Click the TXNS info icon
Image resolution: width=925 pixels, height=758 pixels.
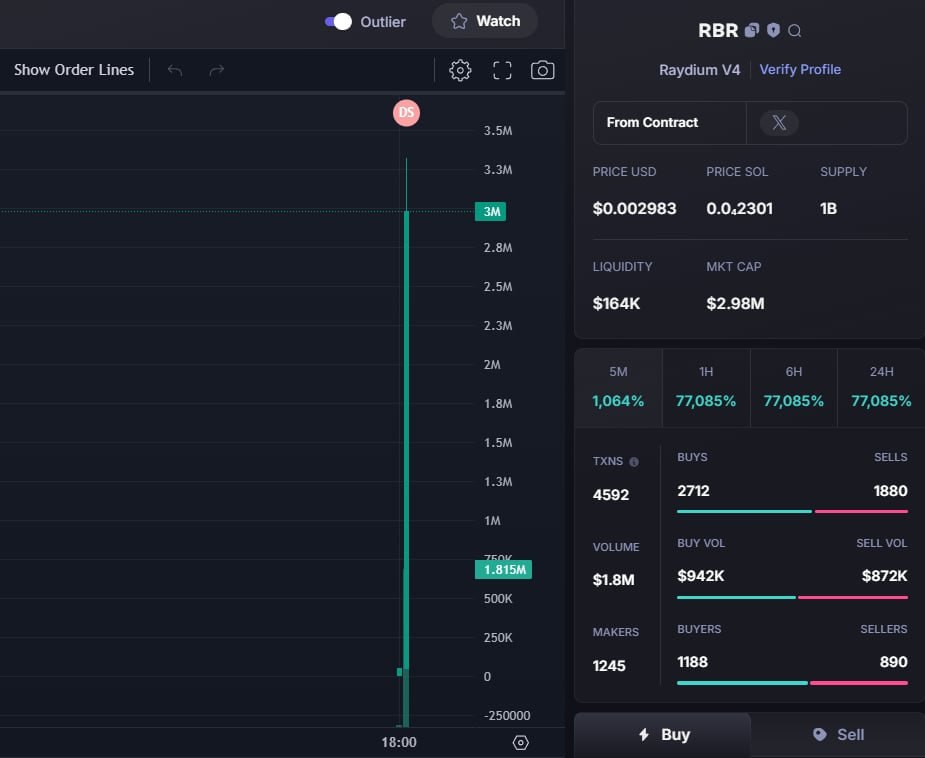(634, 462)
